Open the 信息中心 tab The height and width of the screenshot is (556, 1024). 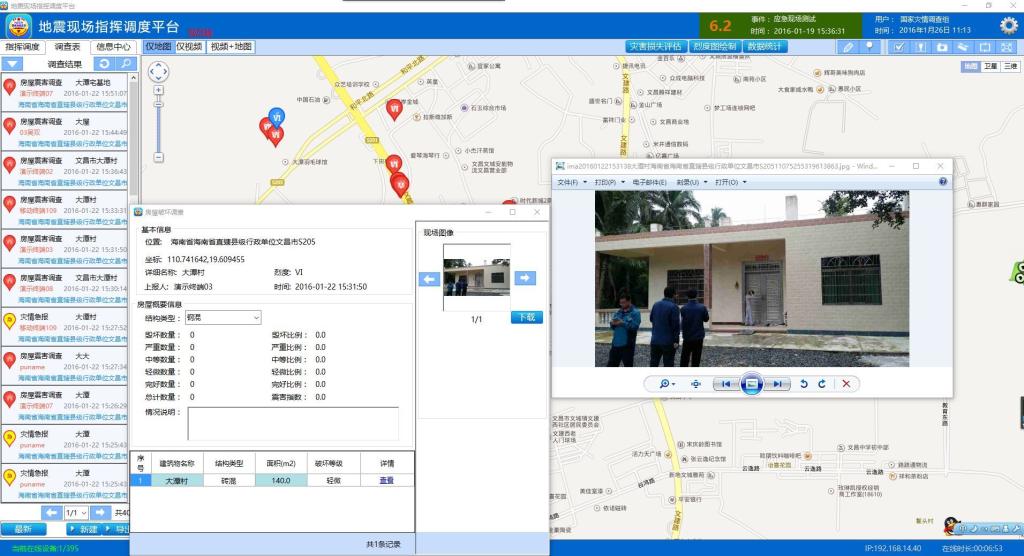[x=113, y=47]
